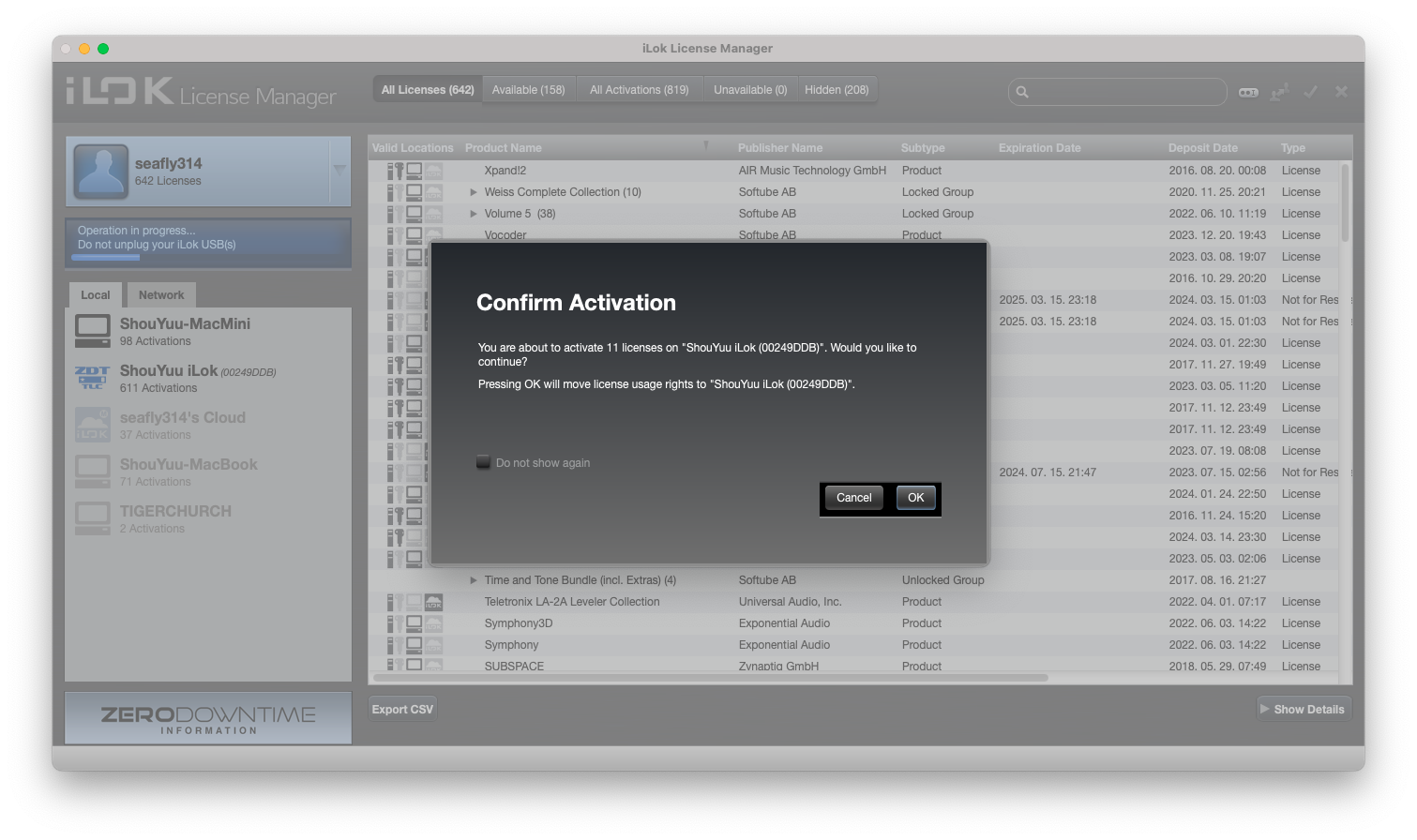Click the horizontal scrollbar under license list

click(x=710, y=677)
